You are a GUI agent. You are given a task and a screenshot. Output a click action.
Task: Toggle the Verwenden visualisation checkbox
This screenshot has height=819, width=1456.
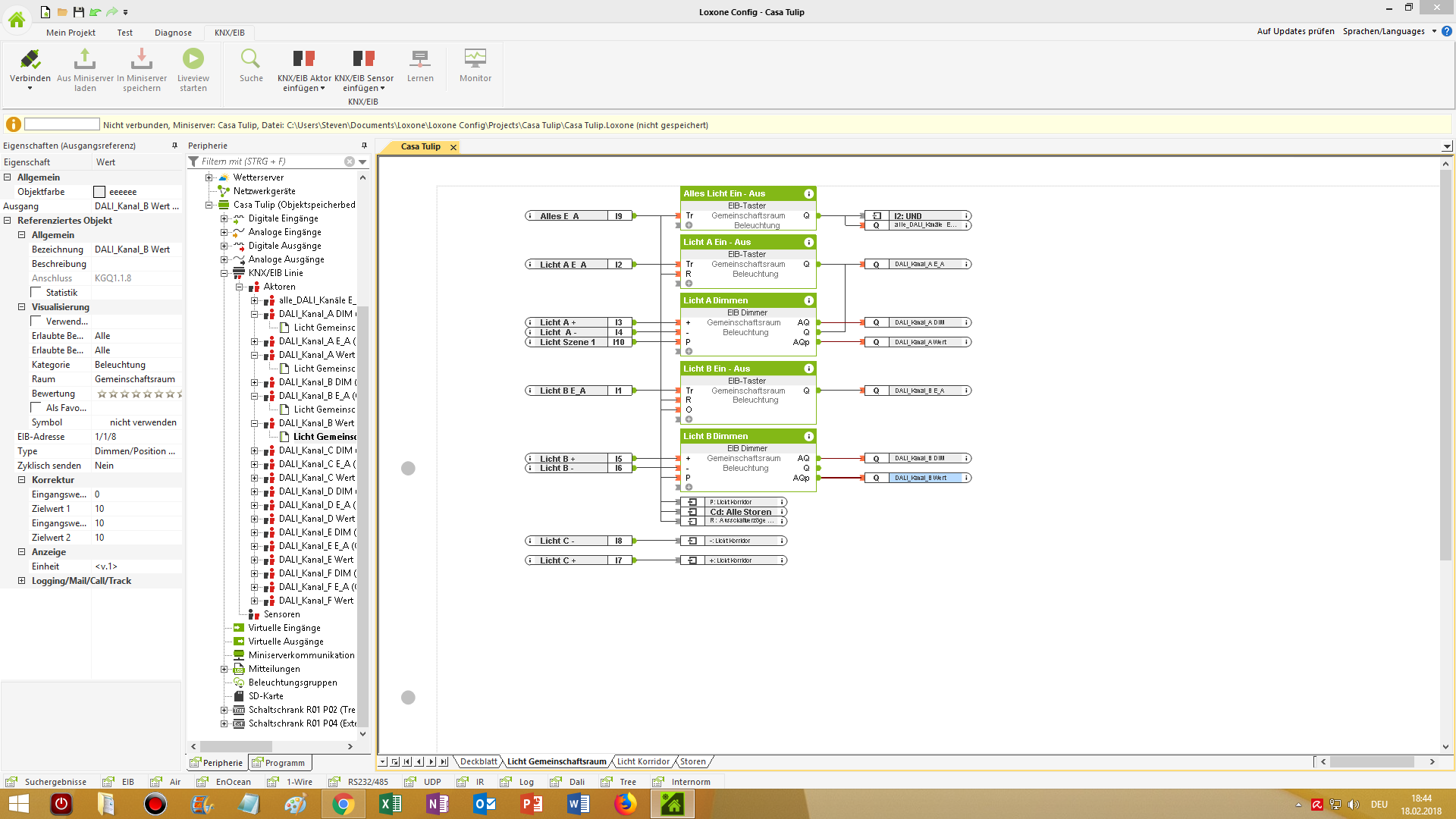point(36,322)
